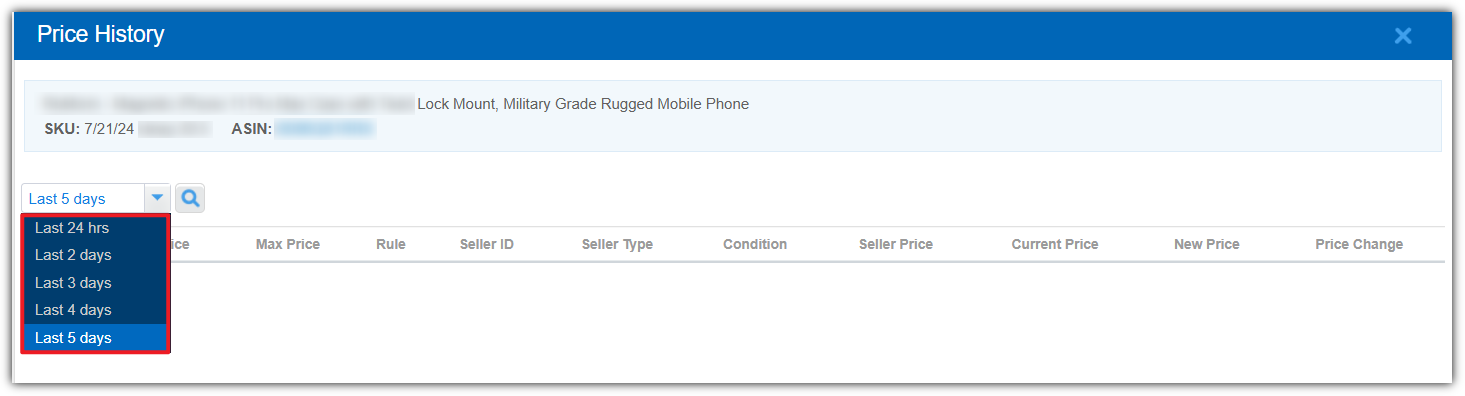Viewport: 1465px width, 396px height.
Task: Sort by Seller ID column
Action: coord(487,244)
